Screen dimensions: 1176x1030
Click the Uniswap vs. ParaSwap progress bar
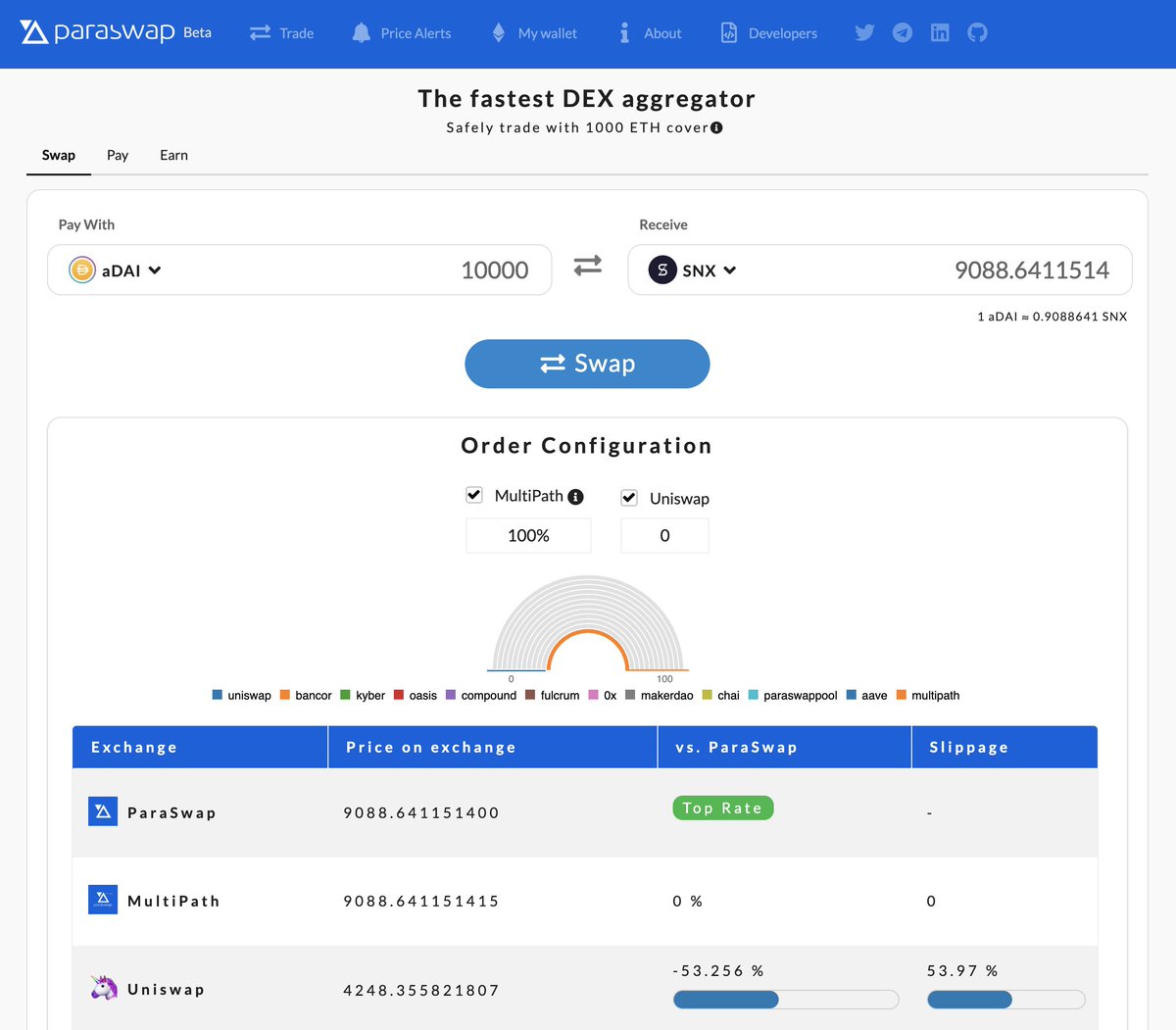tap(786, 1000)
